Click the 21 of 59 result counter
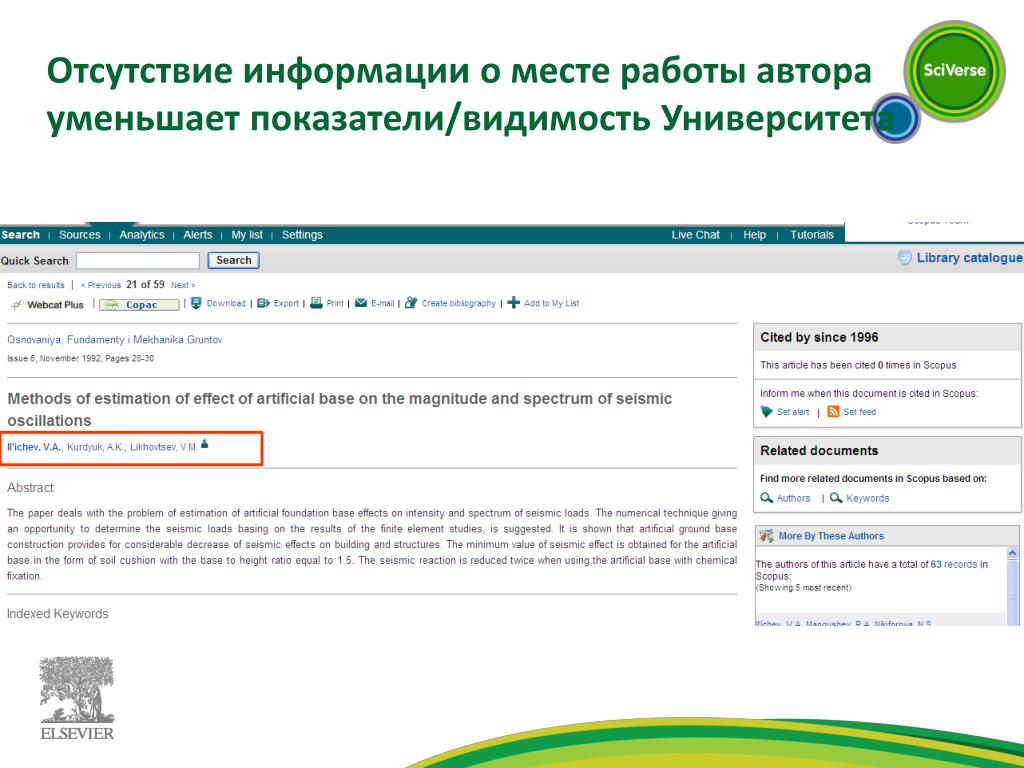Viewport: 1024px width, 768px height. click(145, 284)
